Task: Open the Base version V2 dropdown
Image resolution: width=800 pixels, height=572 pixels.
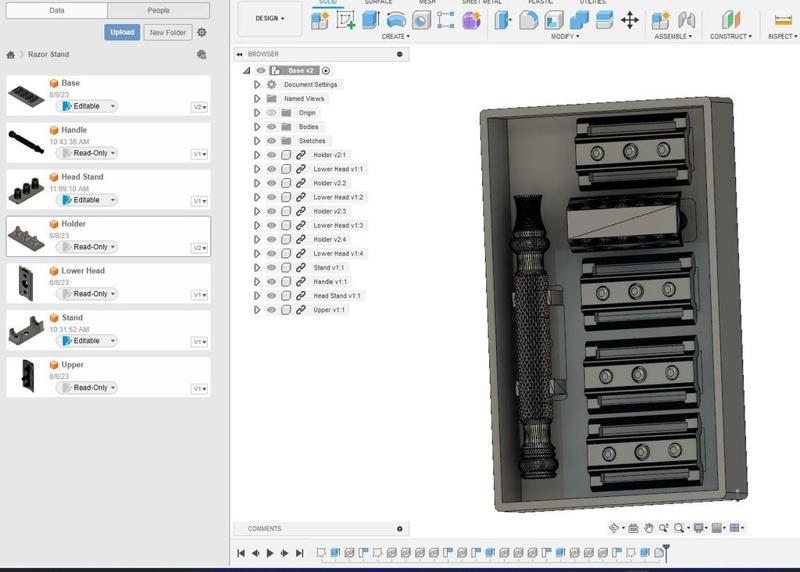Action: point(199,107)
